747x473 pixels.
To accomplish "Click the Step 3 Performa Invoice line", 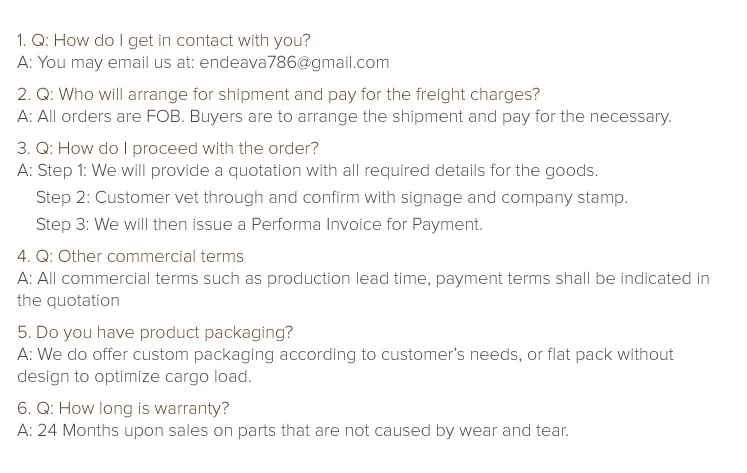I will click(259, 224).
